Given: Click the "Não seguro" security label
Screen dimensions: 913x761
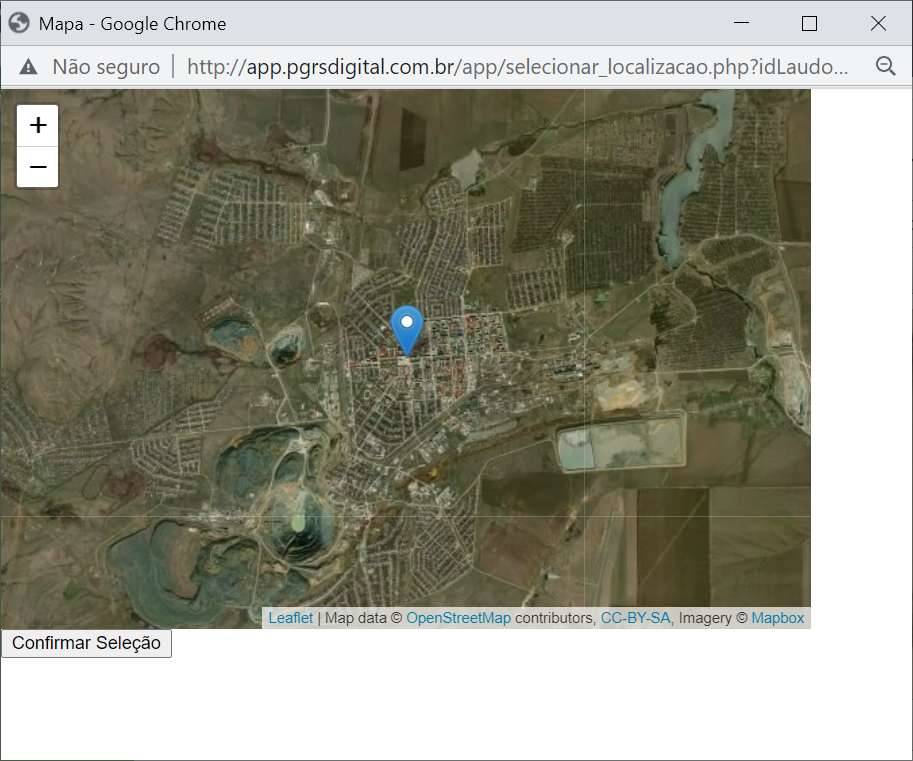Looking at the screenshot, I should click(x=105, y=67).
